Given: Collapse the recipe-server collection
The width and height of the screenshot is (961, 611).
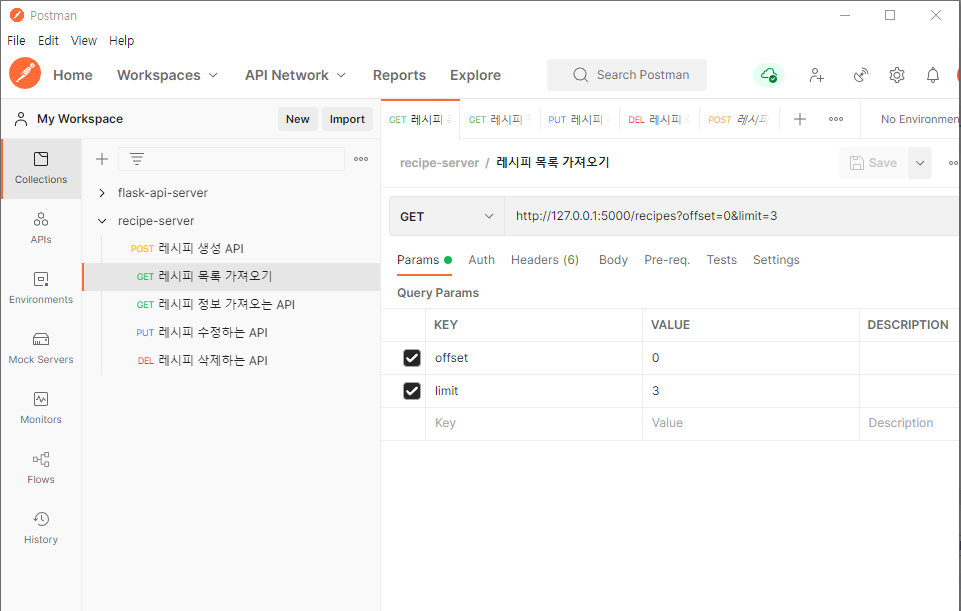Looking at the screenshot, I should (x=102, y=221).
